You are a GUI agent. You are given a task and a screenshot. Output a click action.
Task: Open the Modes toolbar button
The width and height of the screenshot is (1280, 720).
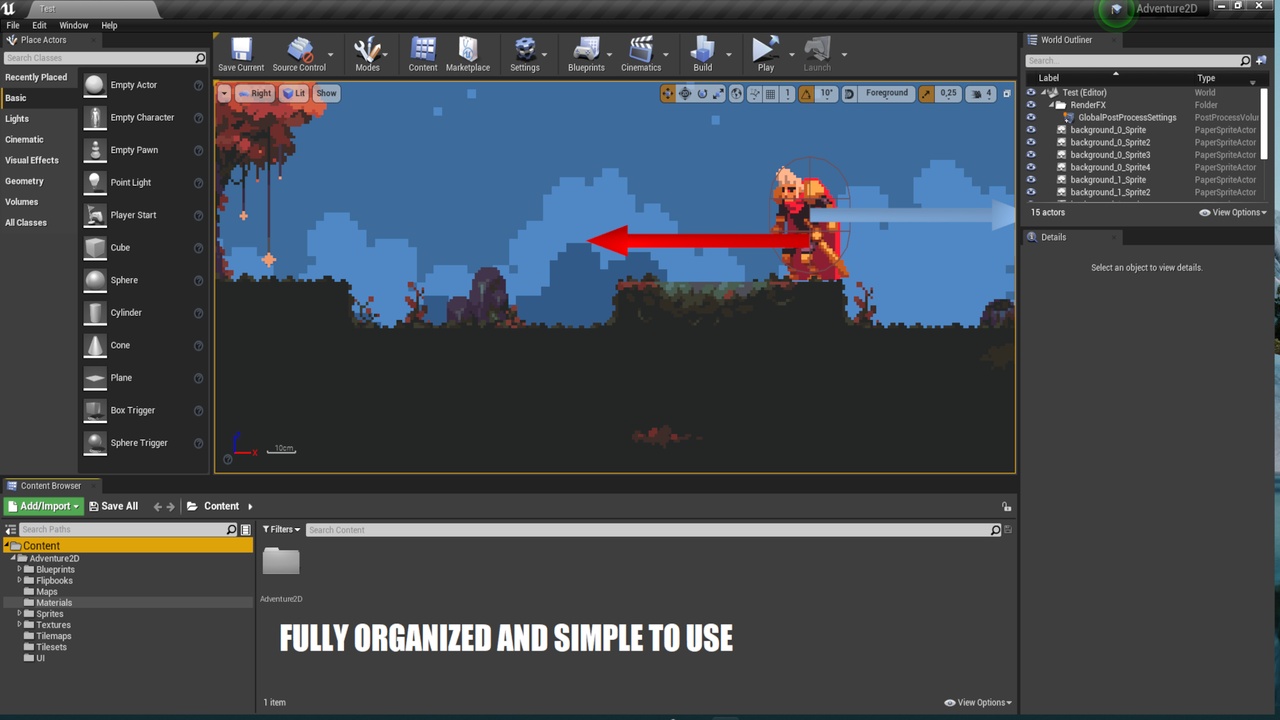coord(367,54)
